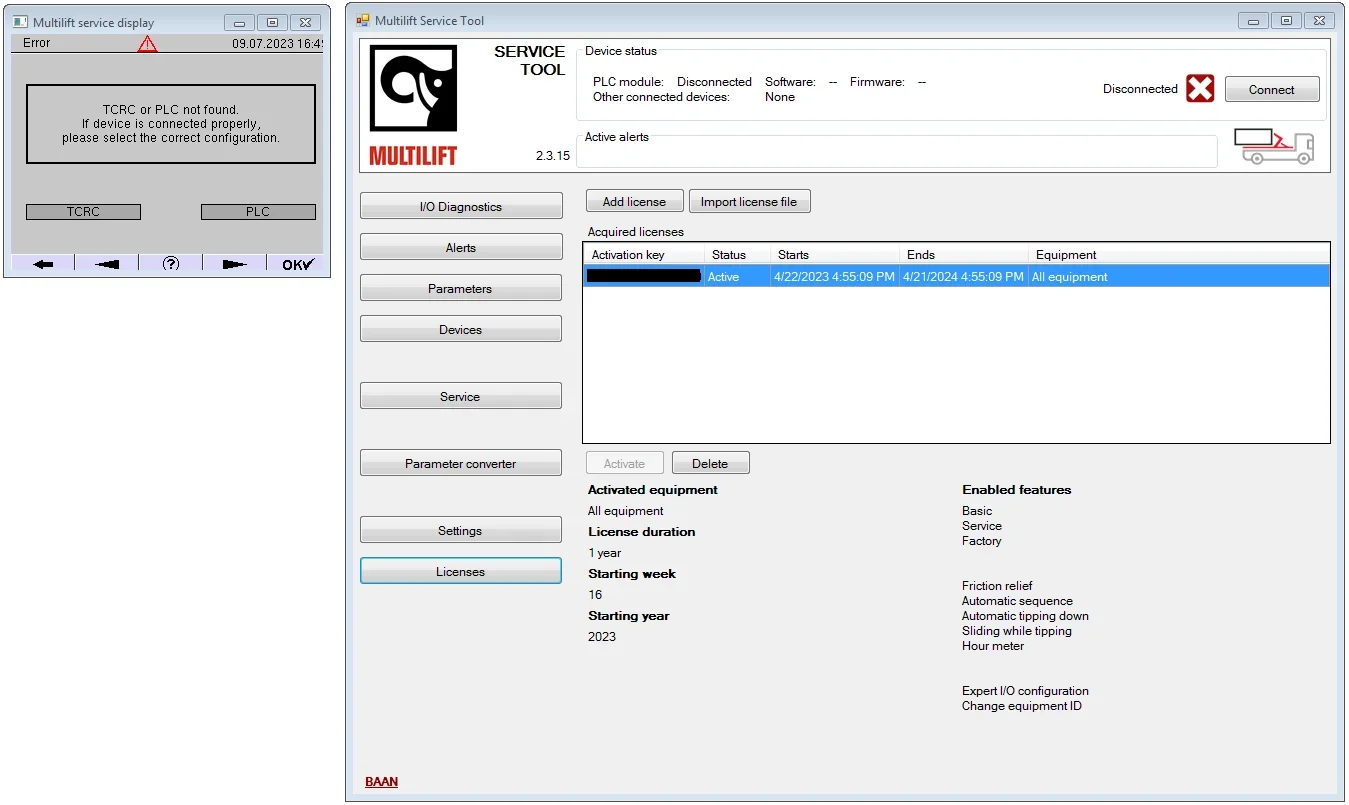The image size is (1349, 805).
Task: Open the Settings section
Action: [x=461, y=530]
